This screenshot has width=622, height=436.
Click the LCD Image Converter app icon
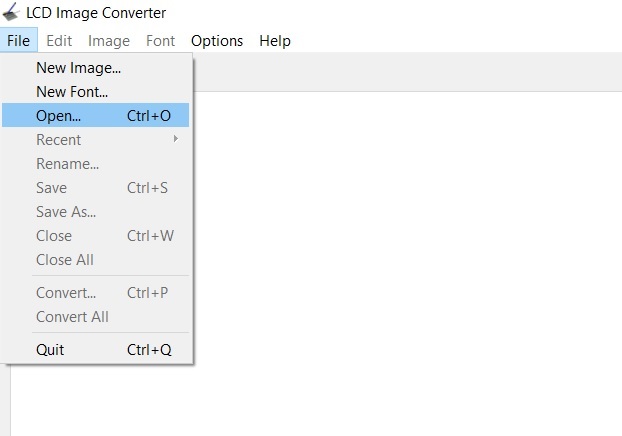(x=11, y=12)
